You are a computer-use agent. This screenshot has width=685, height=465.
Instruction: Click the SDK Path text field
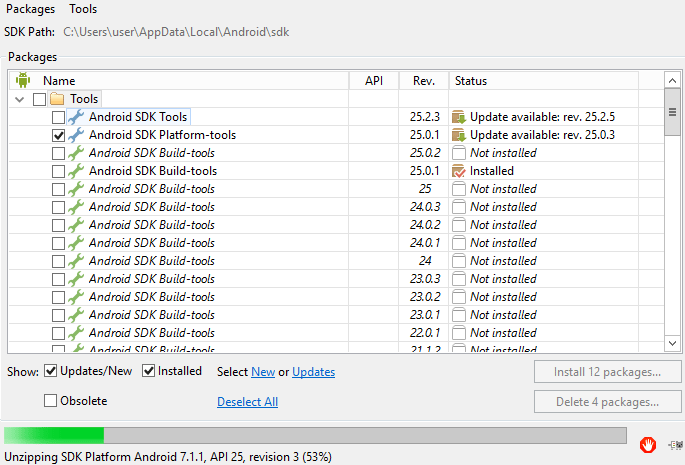coord(176,32)
